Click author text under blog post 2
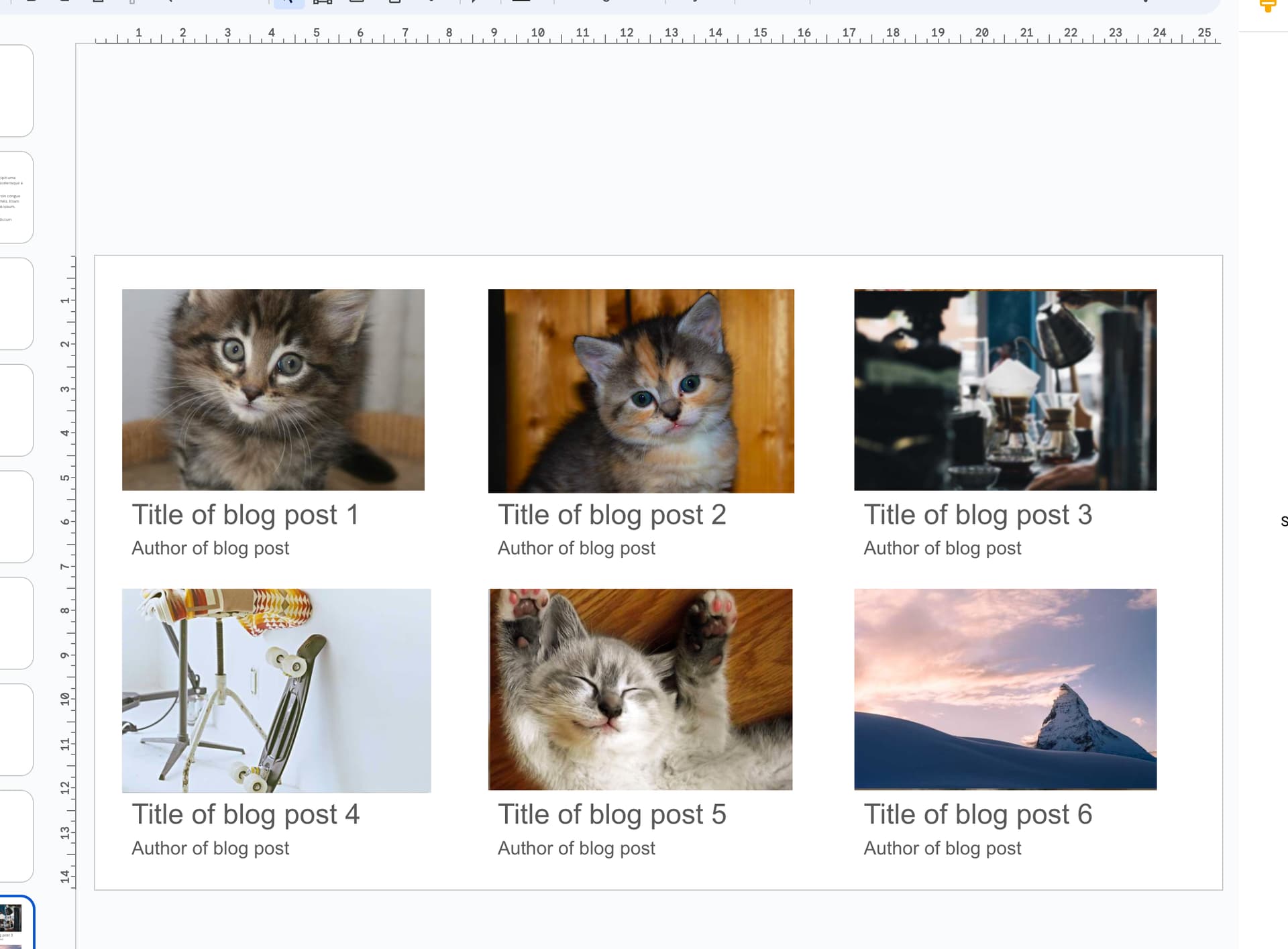The image size is (1288, 949). (576, 549)
